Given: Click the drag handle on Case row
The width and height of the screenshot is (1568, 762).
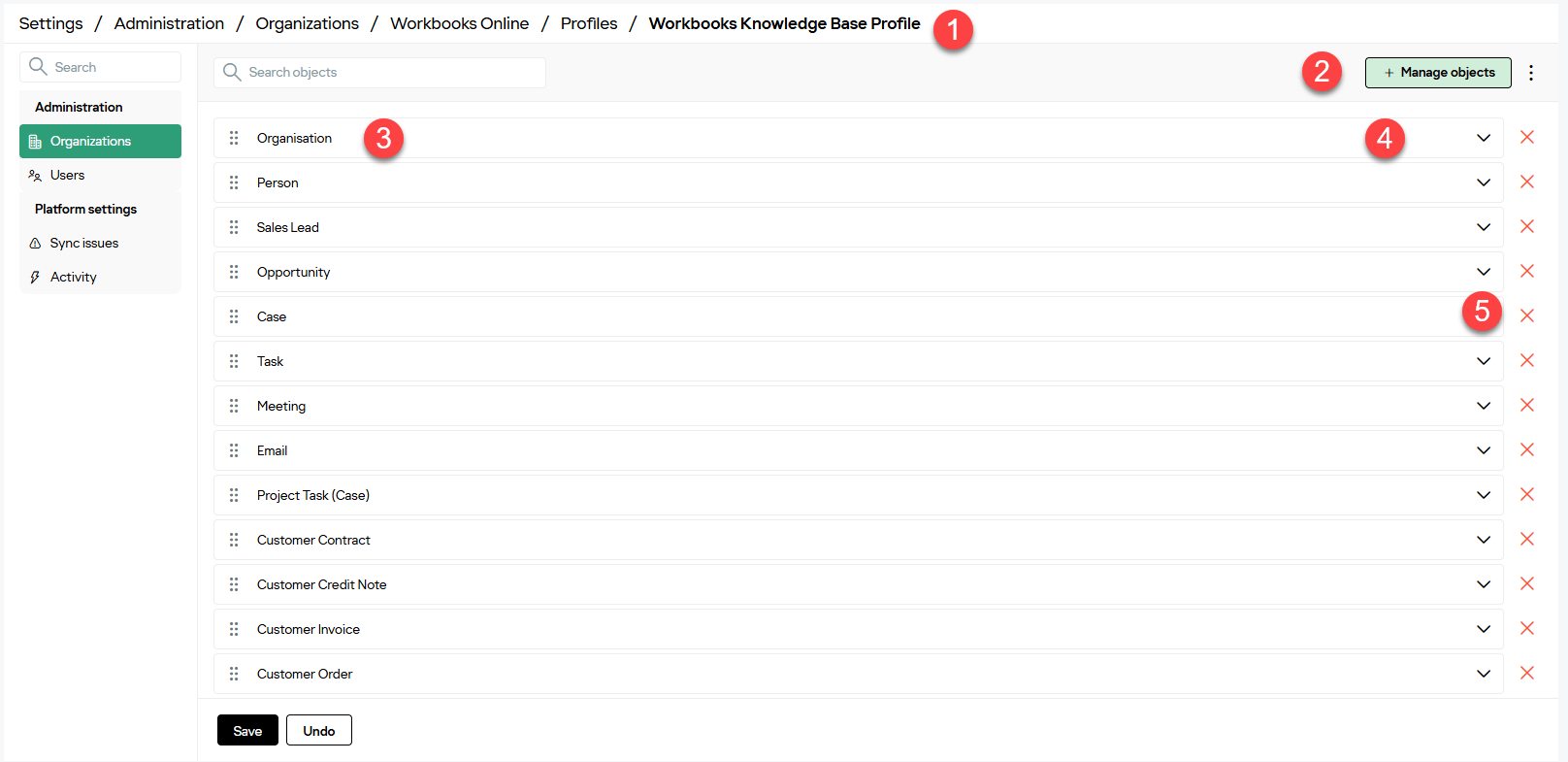Looking at the screenshot, I should 234,316.
